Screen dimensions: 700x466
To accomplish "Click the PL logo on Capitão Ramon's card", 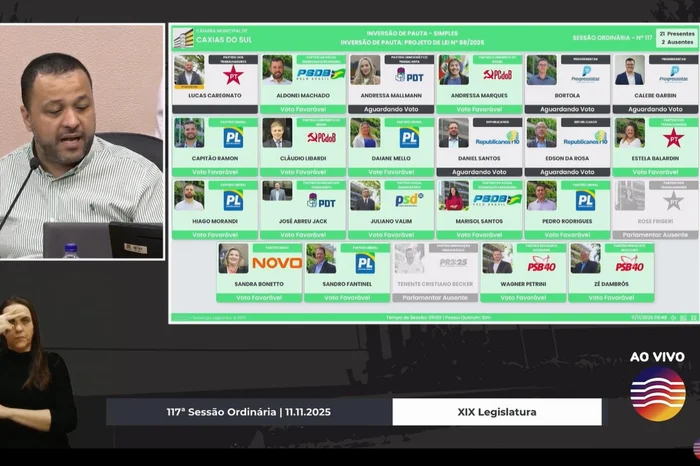I will point(233,137).
